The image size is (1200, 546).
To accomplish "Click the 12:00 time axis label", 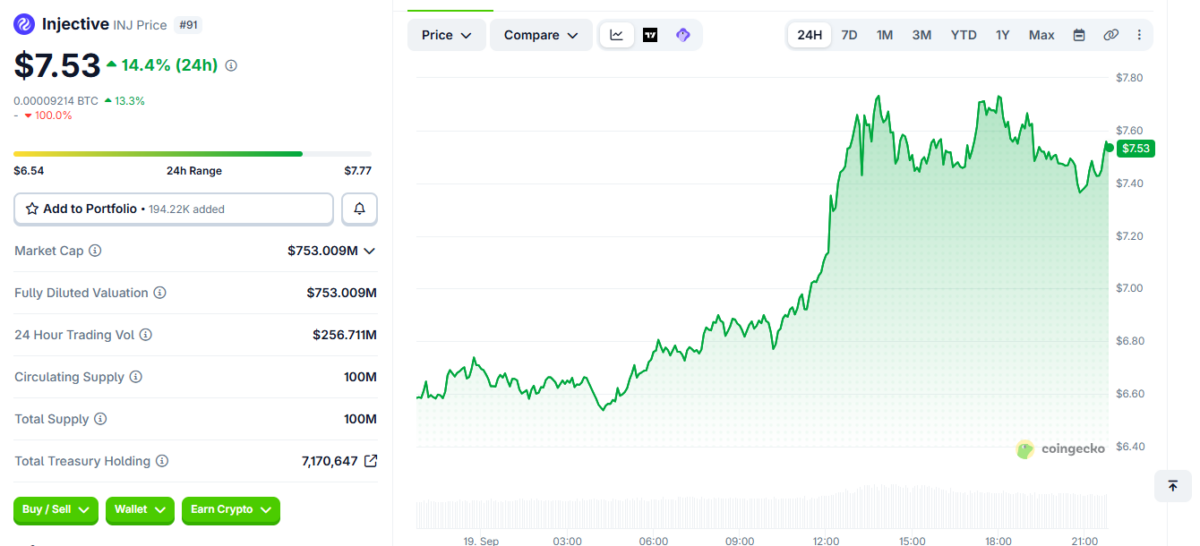I will pyautogui.click(x=826, y=541).
